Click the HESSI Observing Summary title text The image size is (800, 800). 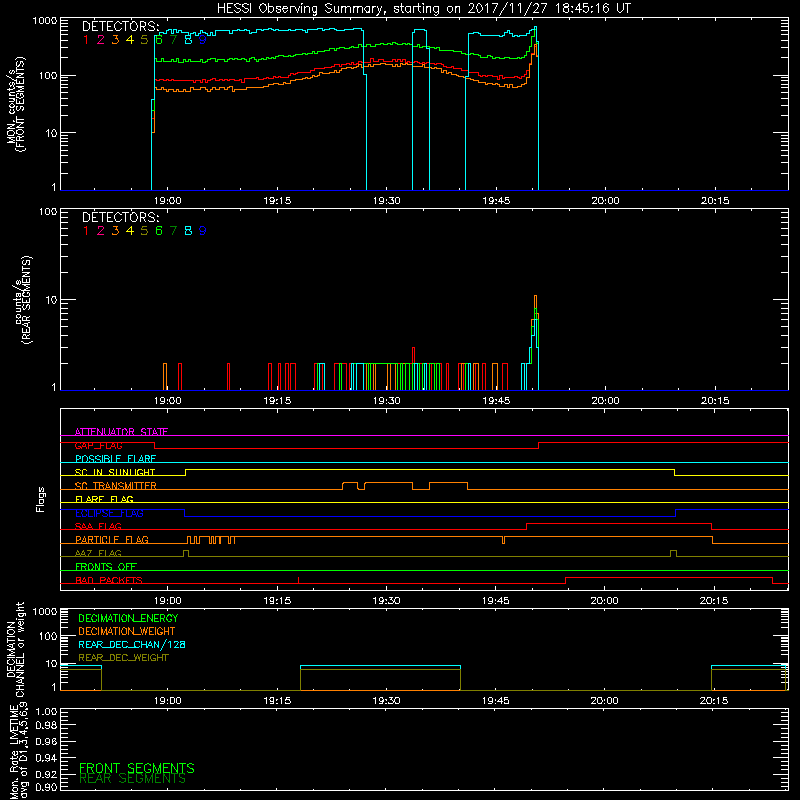[x=424, y=9]
